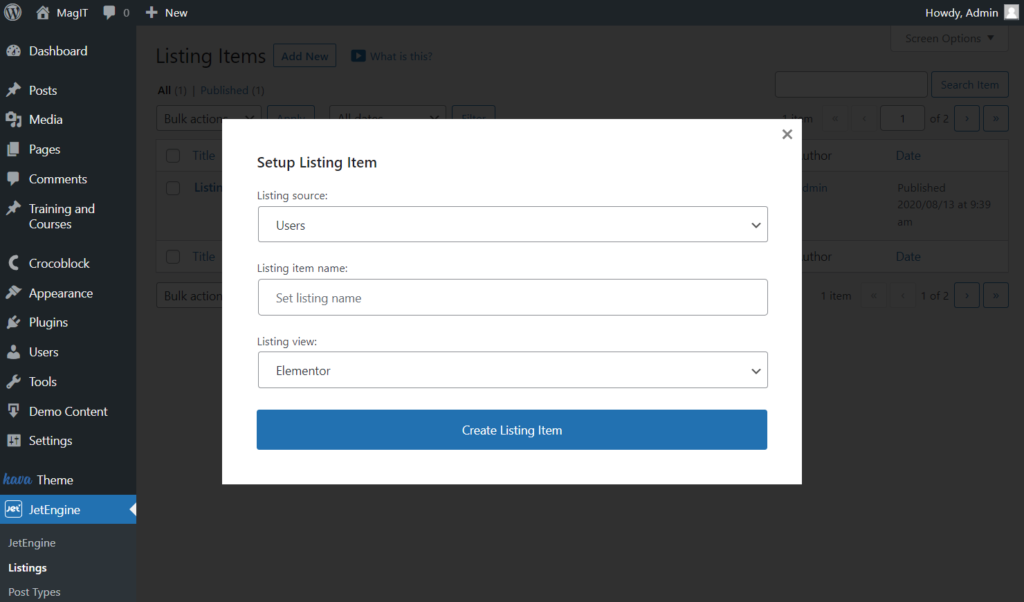Sort by top Date column header
This screenshot has height=602, width=1024.
click(908, 155)
